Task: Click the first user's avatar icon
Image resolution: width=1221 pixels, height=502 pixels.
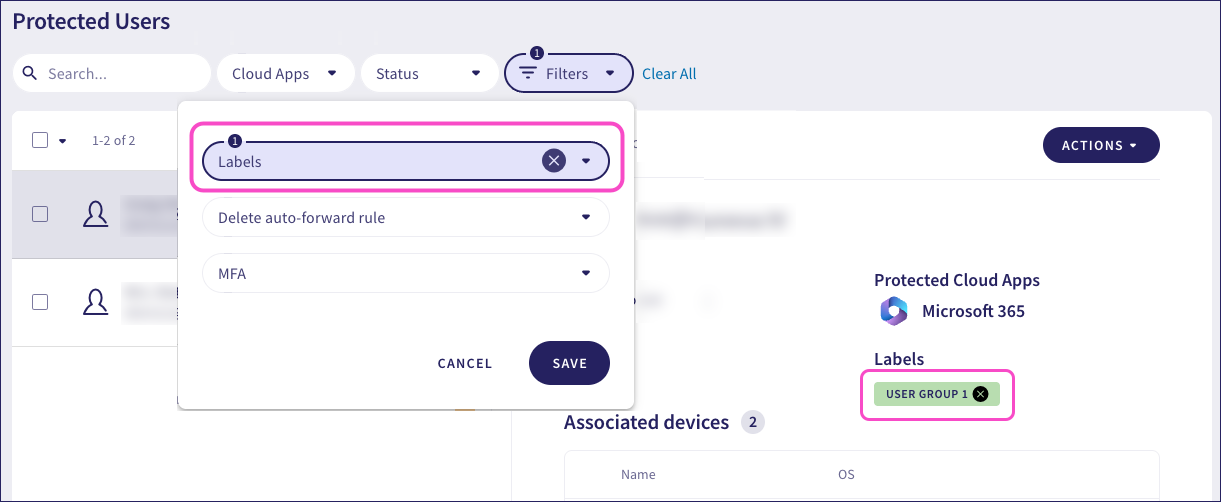Action: [95, 214]
